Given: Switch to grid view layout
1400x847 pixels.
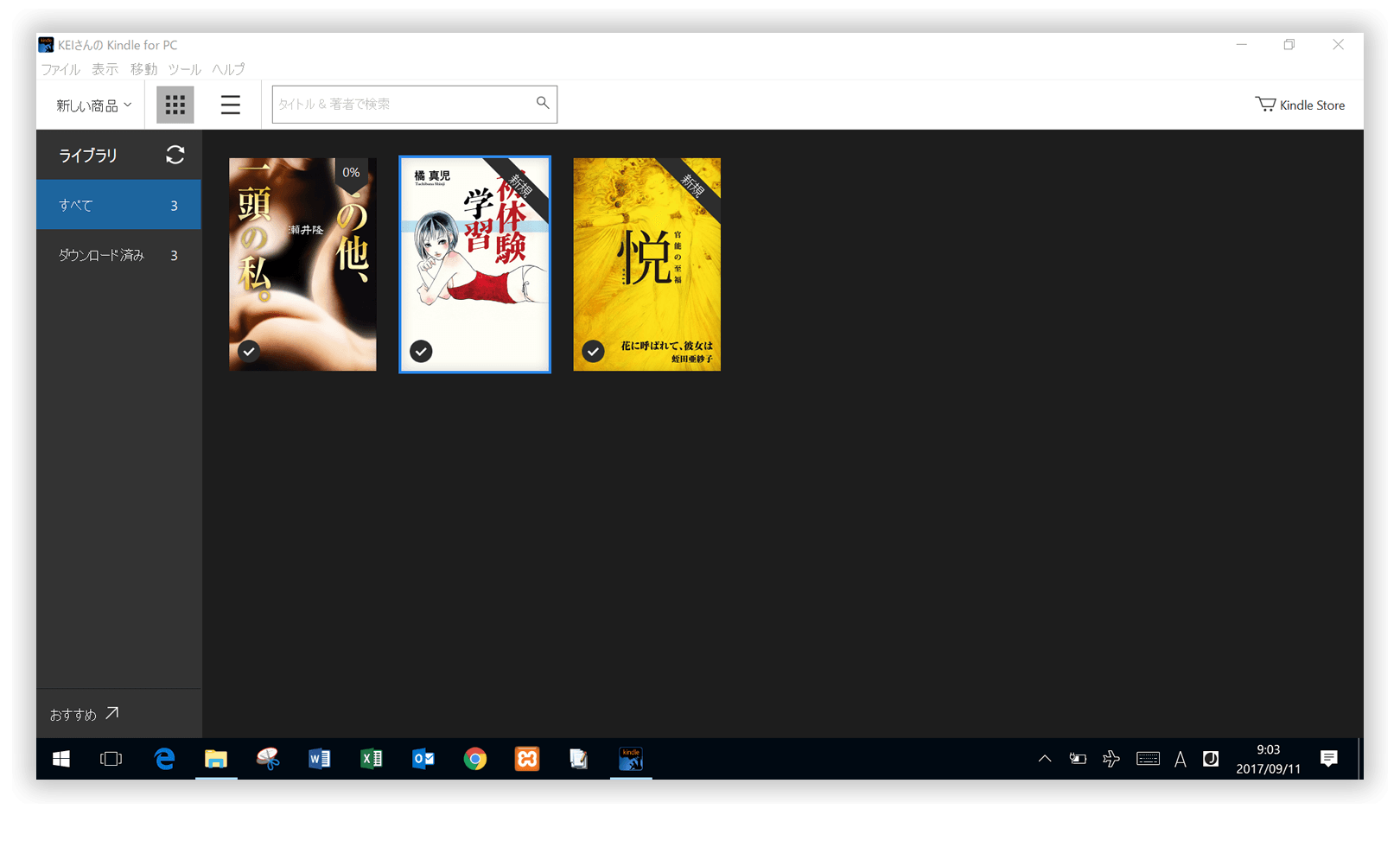Looking at the screenshot, I should [175, 105].
